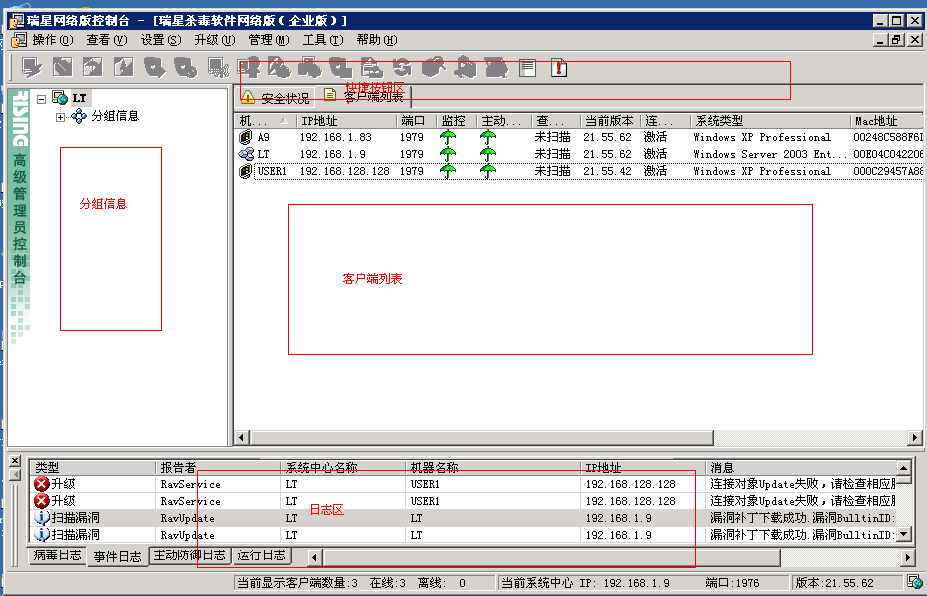Click the log list vertical scroll up arrow
This screenshot has width=927, height=596.
pyautogui.click(x=904, y=468)
